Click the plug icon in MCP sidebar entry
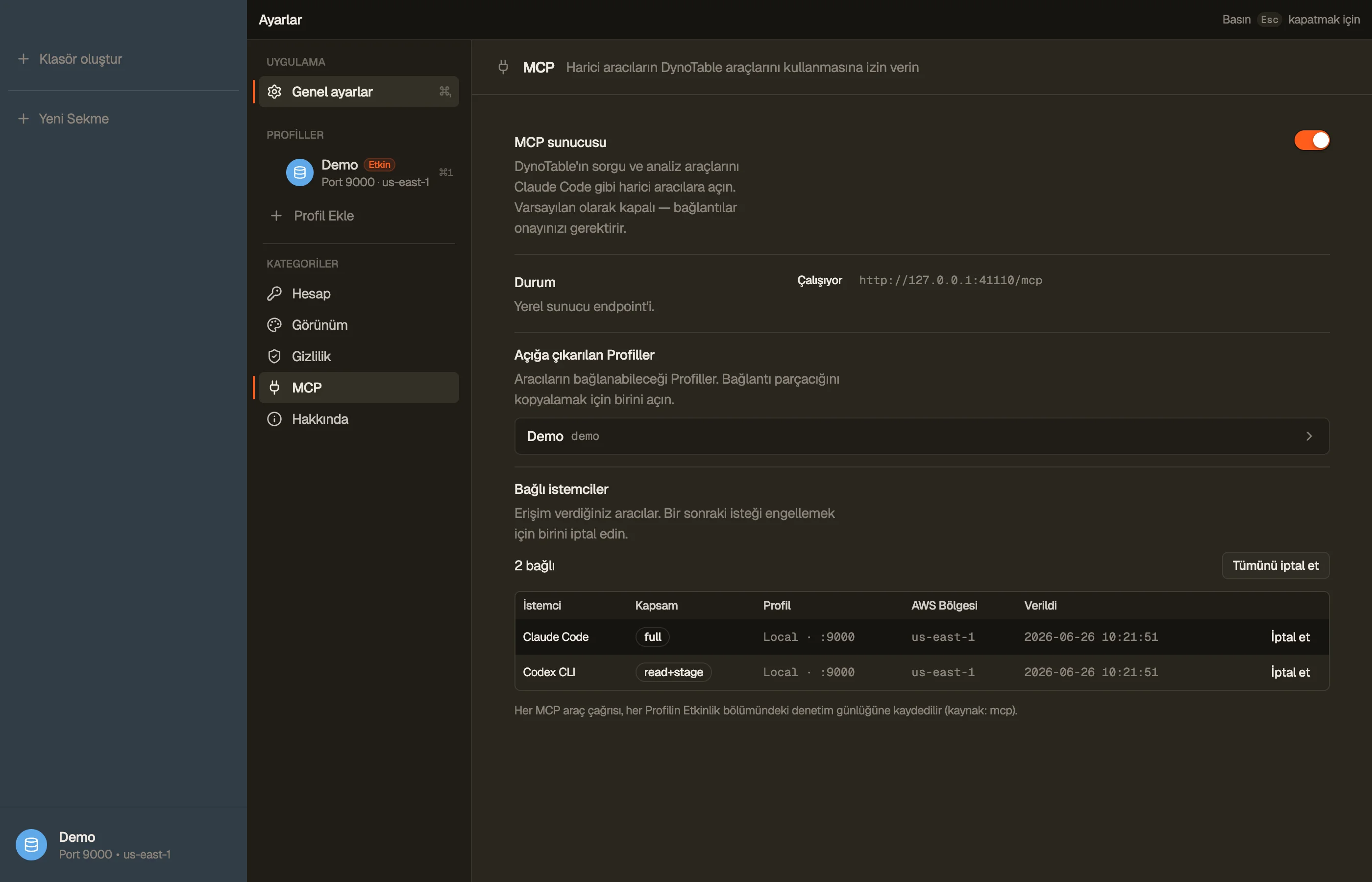Image resolution: width=1372 pixels, height=882 pixels. click(x=274, y=388)
